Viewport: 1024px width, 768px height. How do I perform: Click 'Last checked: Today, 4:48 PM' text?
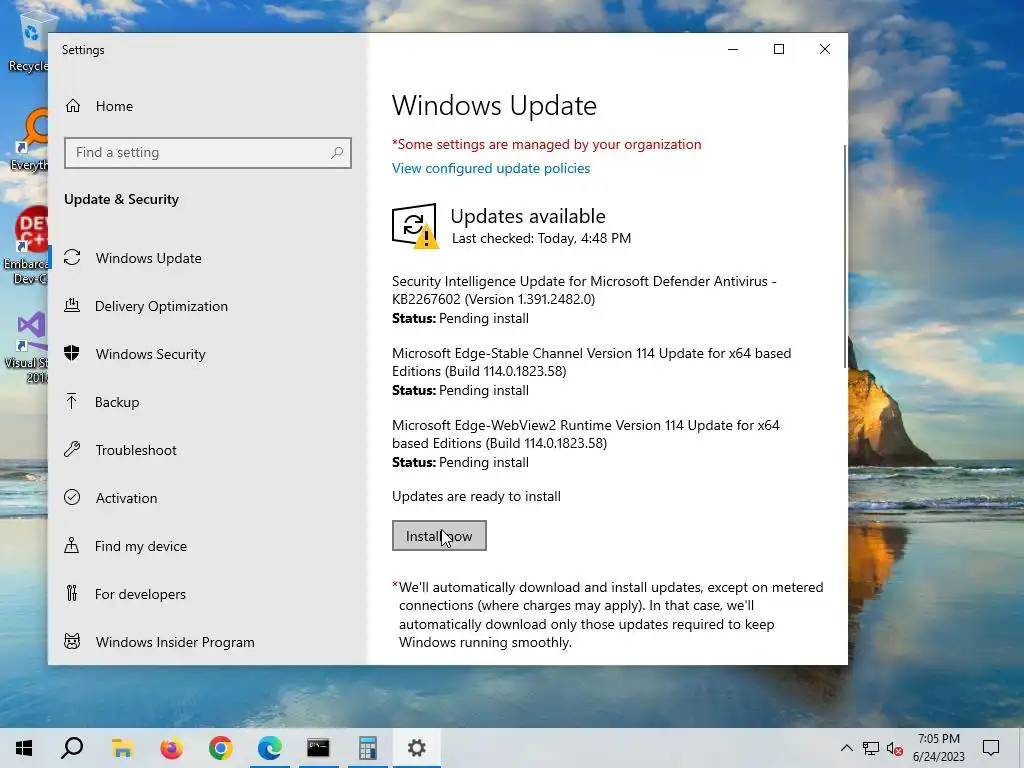coord(541,238)
